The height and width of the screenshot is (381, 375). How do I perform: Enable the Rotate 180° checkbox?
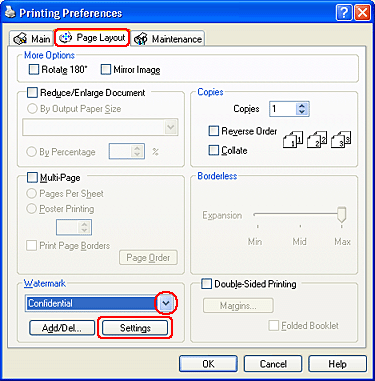34,70
